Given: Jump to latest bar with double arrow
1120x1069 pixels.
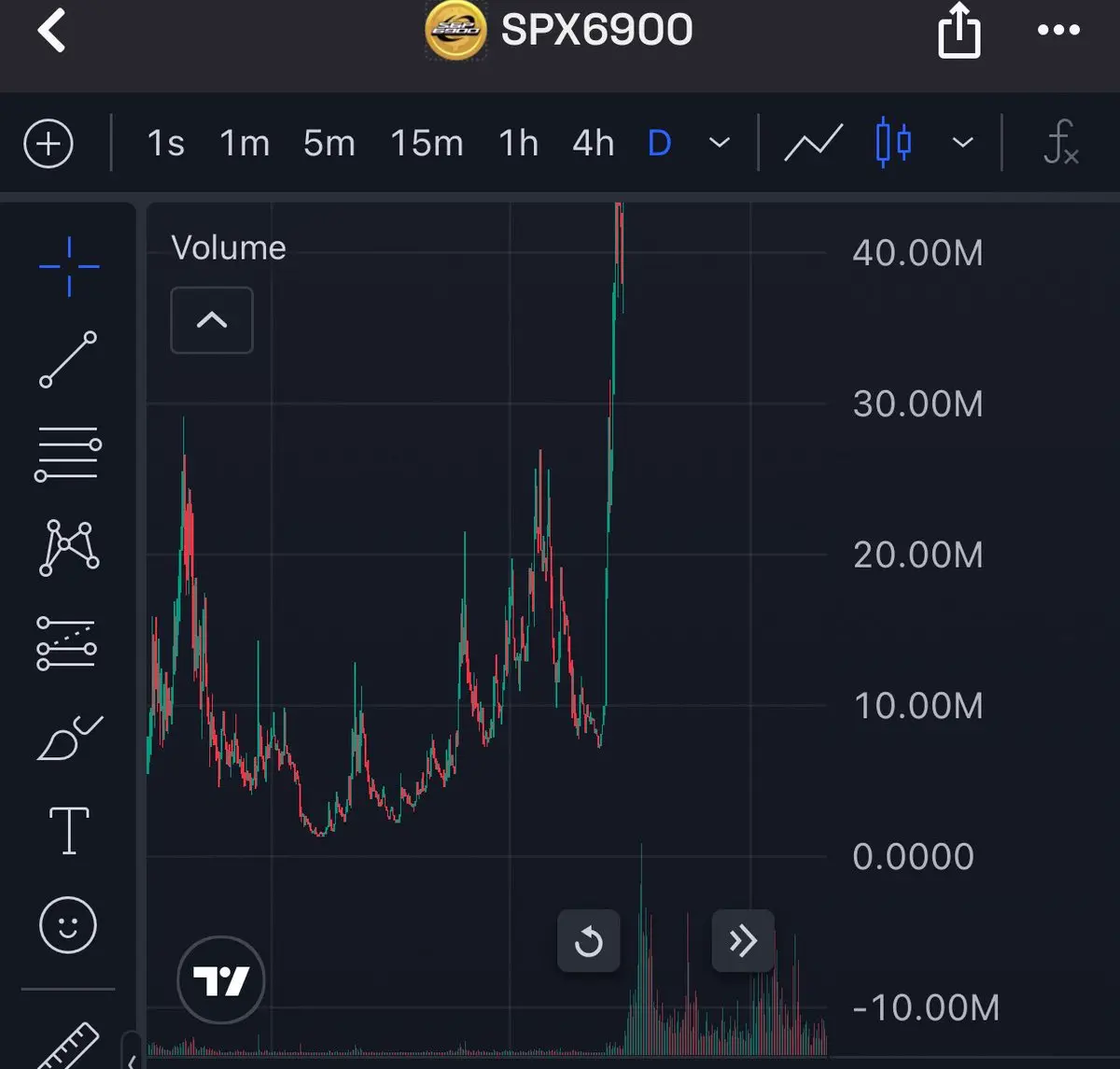Looking at the screenshot, I should pos(743,941).
